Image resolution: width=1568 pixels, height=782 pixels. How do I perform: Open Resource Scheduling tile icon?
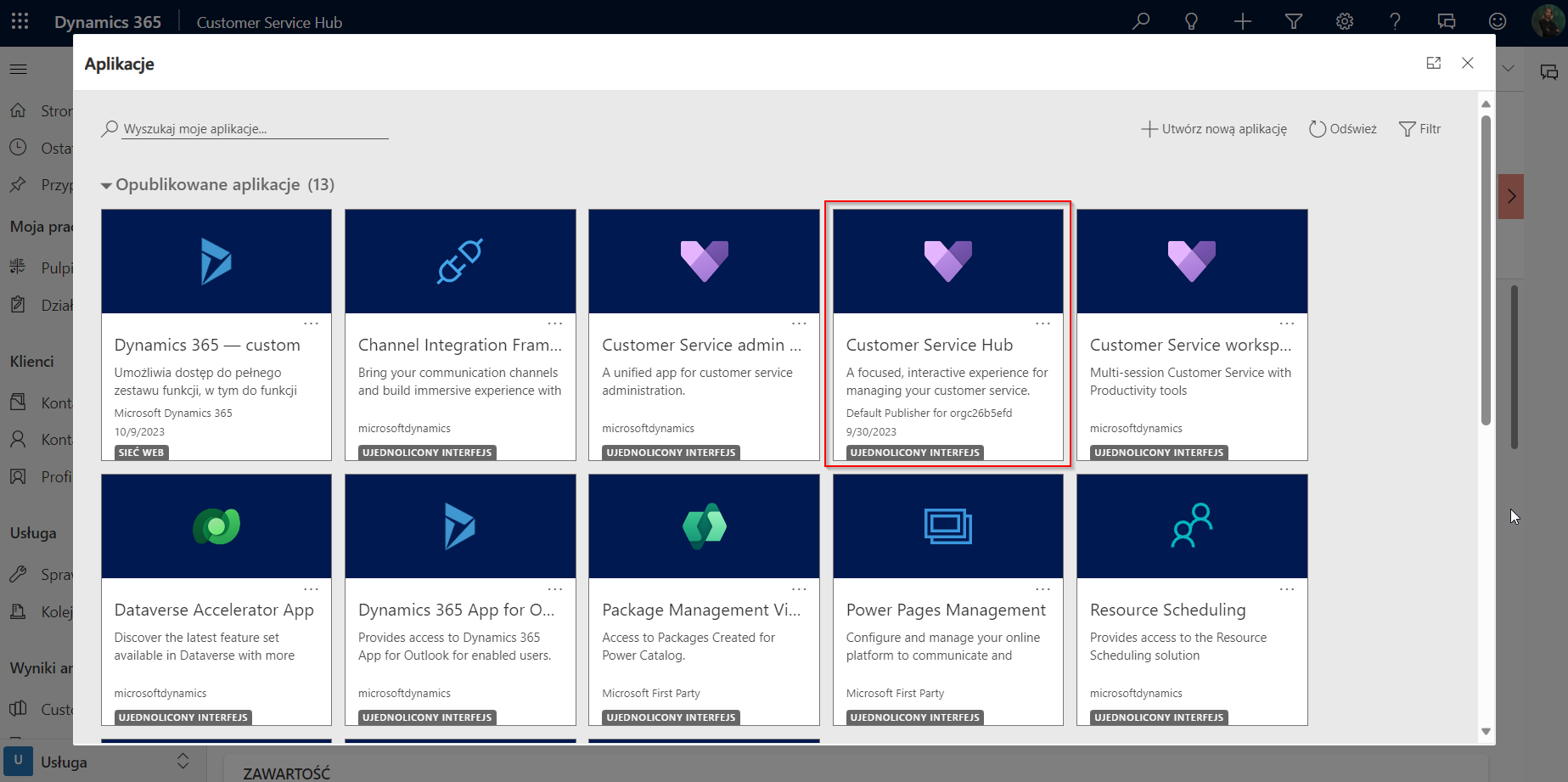(1192, 526)
